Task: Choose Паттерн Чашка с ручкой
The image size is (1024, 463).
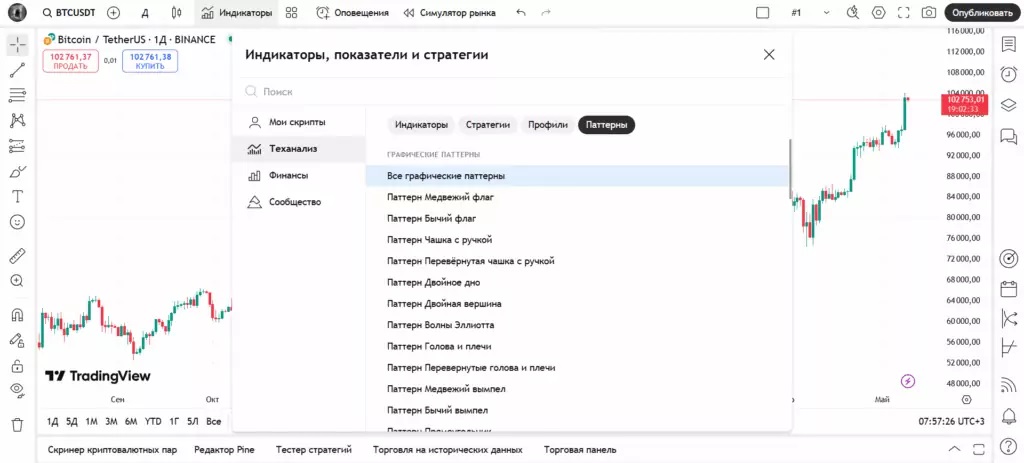Action: pos(577,240)
